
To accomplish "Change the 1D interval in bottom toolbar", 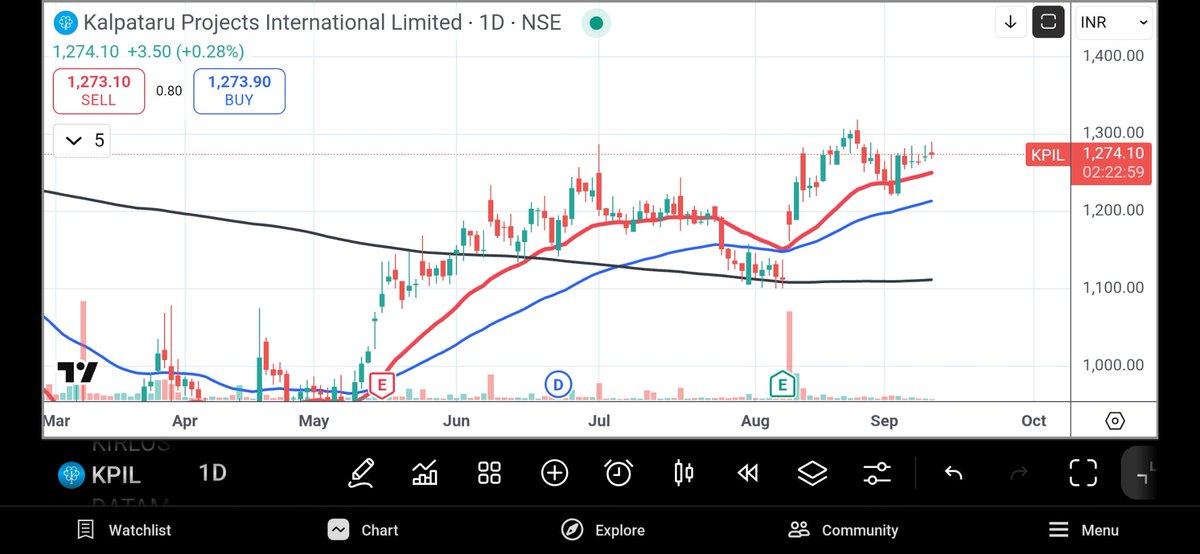I will coord(212,473).
